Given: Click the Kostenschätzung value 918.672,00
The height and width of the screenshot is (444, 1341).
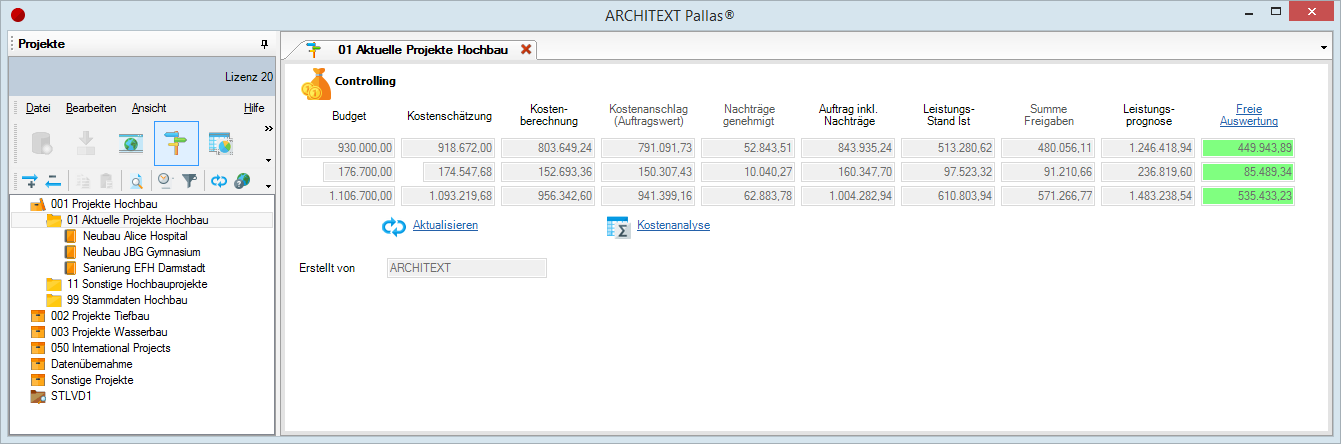Looking at the screenshot, I should pos(448,147).
